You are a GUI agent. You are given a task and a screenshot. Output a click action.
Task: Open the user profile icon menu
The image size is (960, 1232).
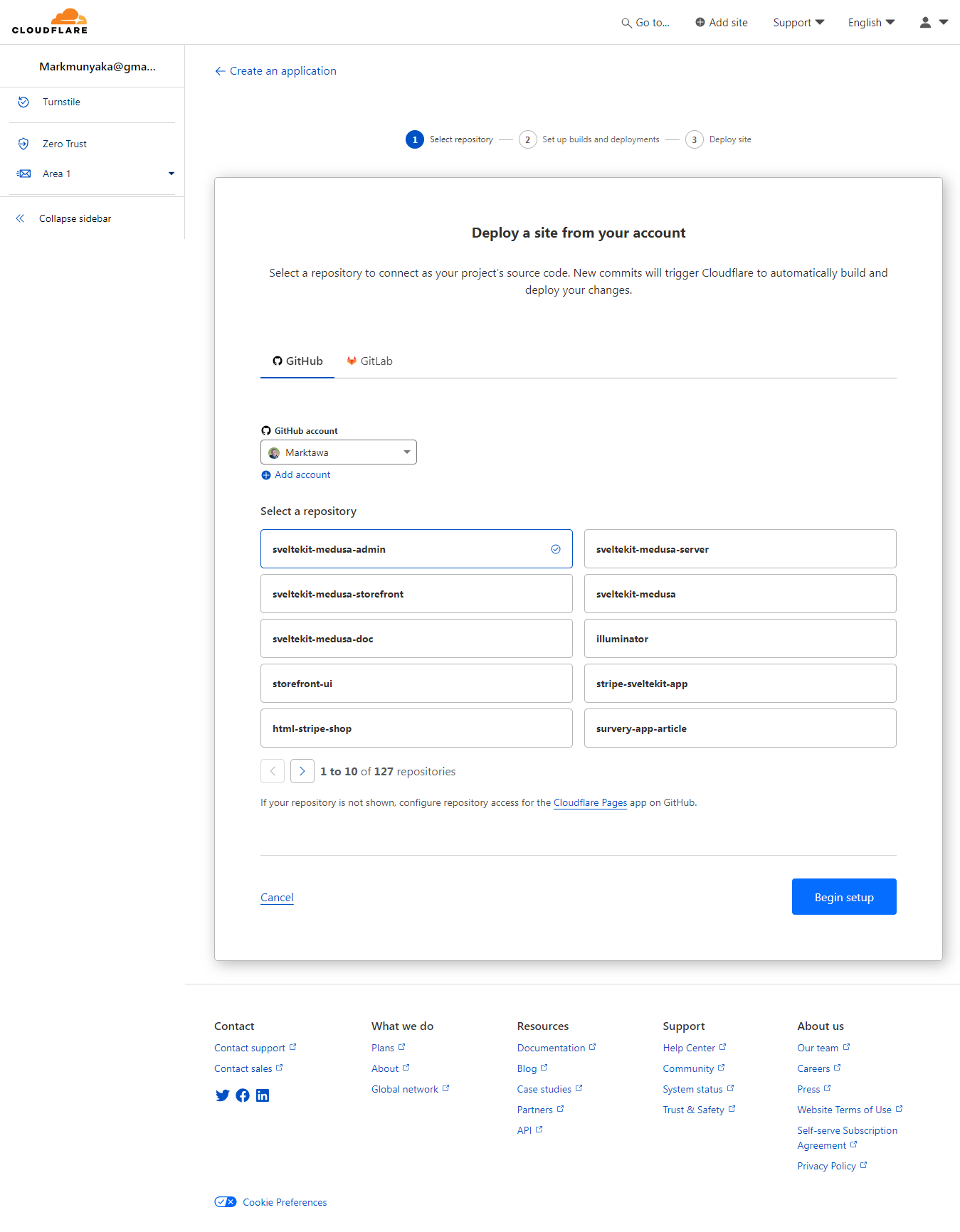click(925, 22)
